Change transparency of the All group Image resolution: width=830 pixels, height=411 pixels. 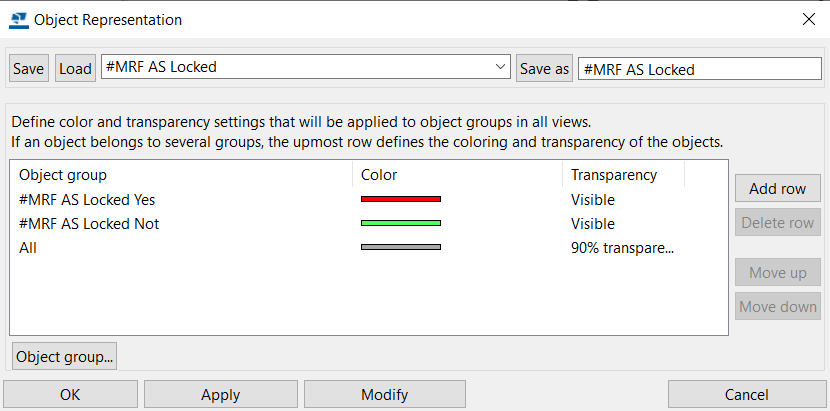point(622,247)
